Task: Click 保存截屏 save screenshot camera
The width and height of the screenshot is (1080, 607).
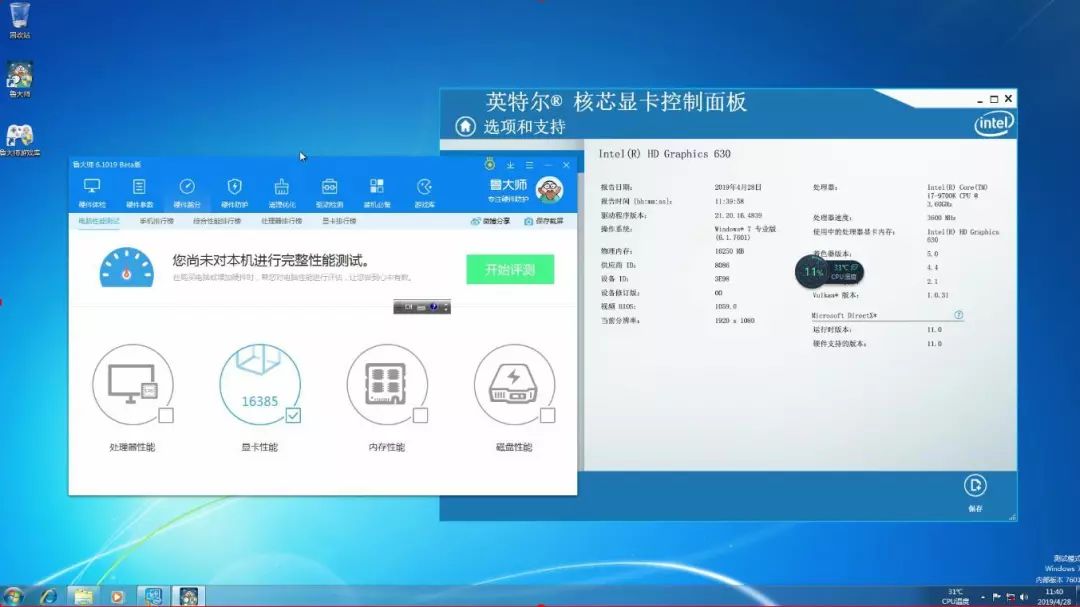Action: click(543, 221)
